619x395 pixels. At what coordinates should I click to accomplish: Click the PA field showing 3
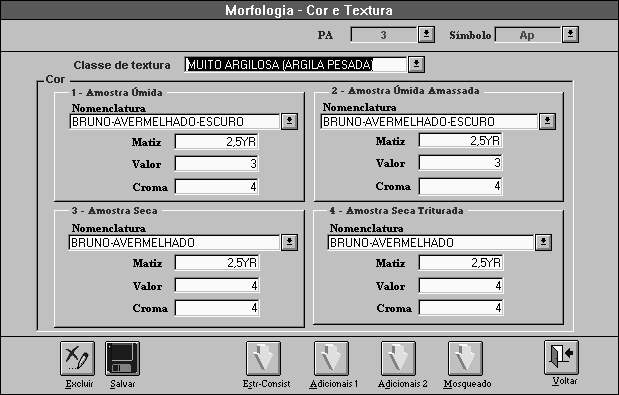pyautogui.click(x=384, y=35)
